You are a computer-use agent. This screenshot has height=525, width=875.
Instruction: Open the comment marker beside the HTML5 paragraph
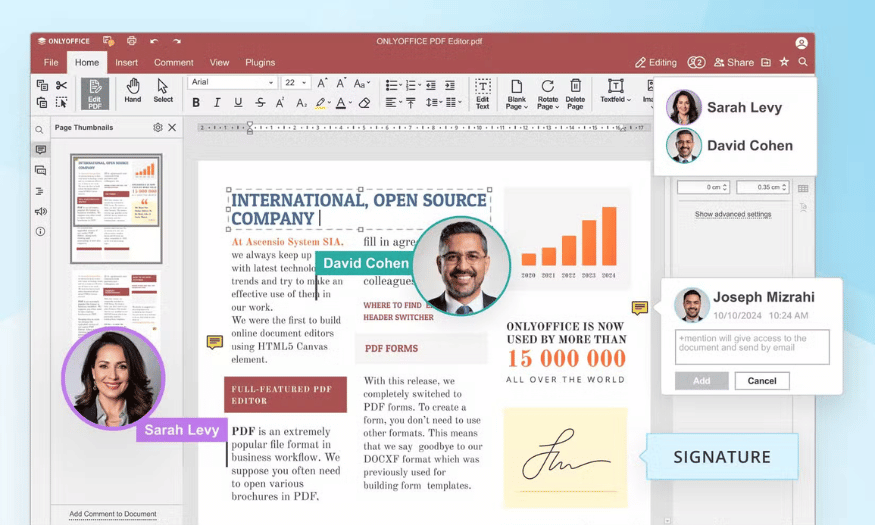point(215,341)
